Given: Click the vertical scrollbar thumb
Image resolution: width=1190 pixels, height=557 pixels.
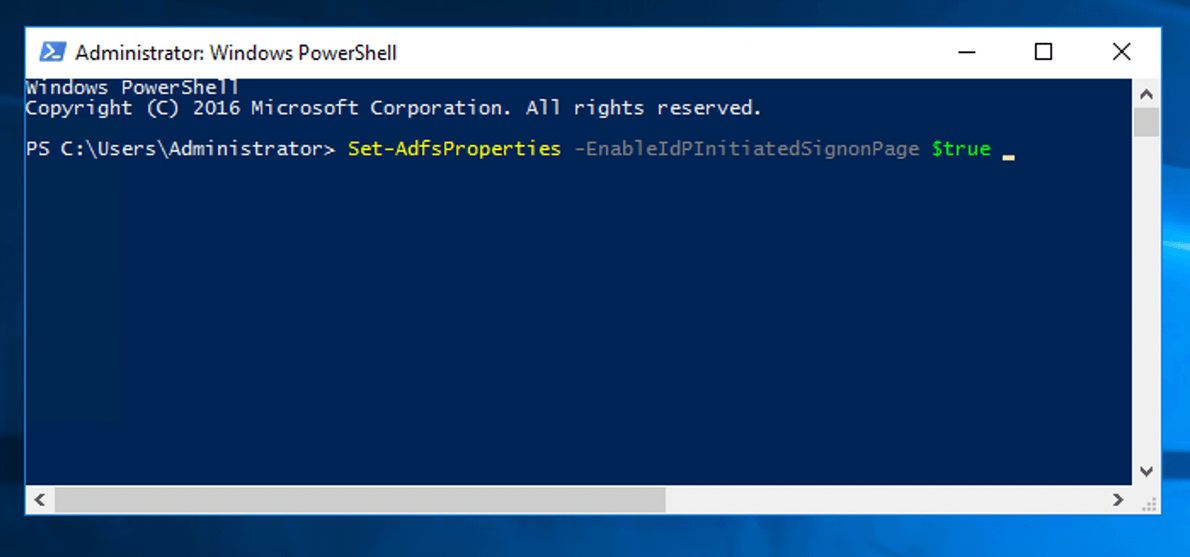Looking at the screenshot, I should click(x=1147, y=122).
